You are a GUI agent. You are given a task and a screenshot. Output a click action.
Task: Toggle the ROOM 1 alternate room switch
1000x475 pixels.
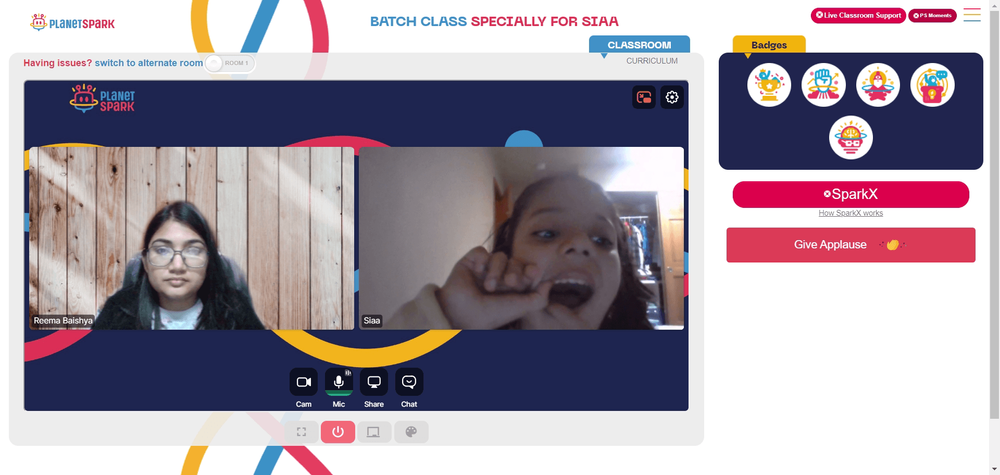coord(230,63)
